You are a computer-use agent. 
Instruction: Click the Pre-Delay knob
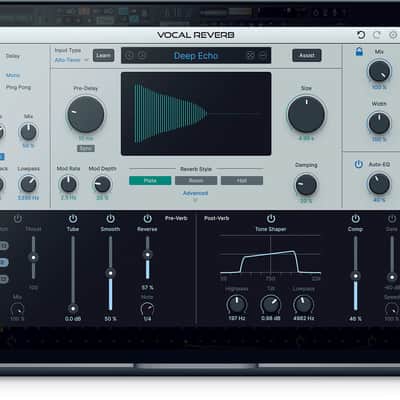click(86, 114)
